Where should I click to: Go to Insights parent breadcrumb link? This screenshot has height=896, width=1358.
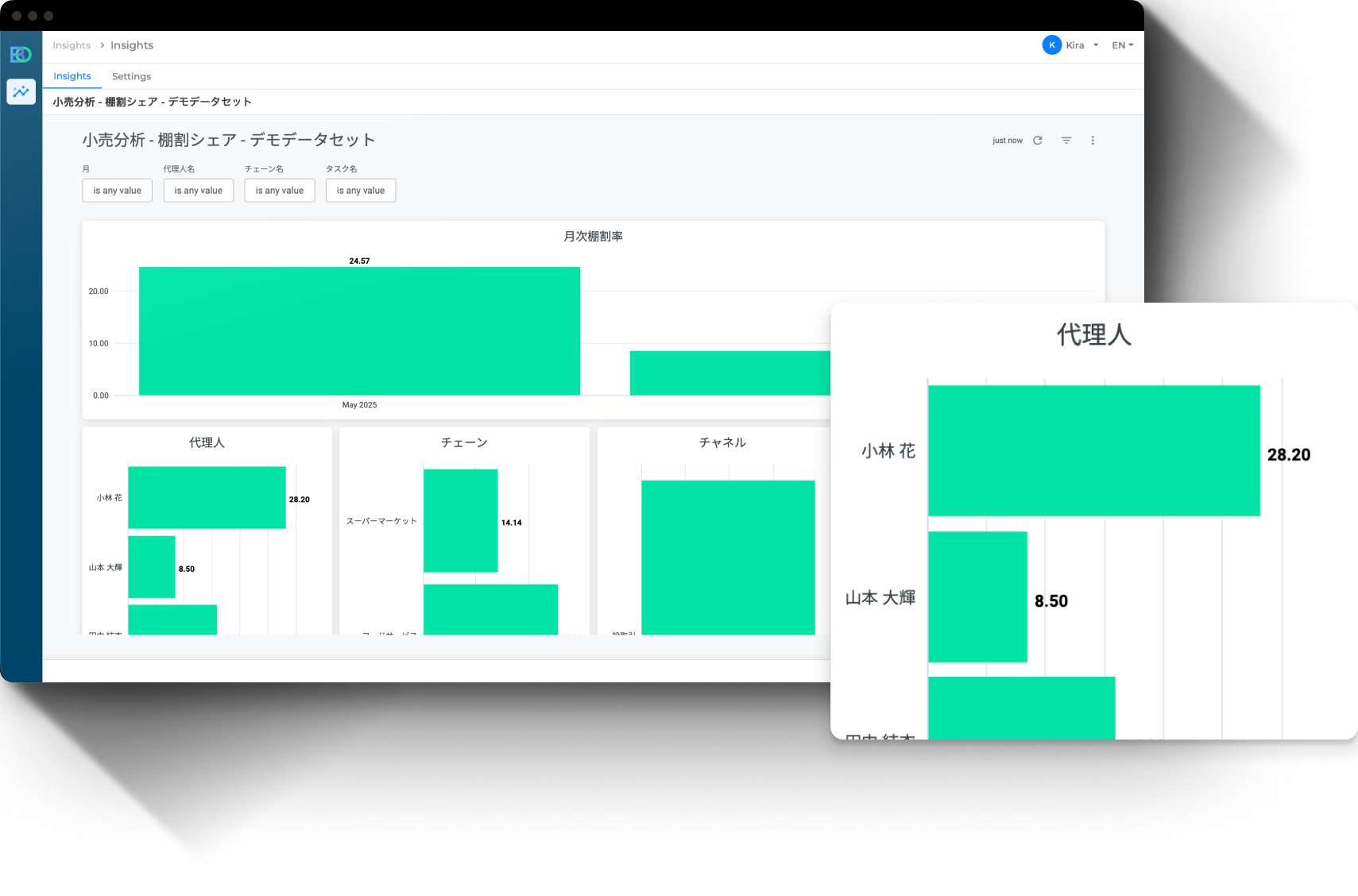pyautogui.click(x=72, y=45)
